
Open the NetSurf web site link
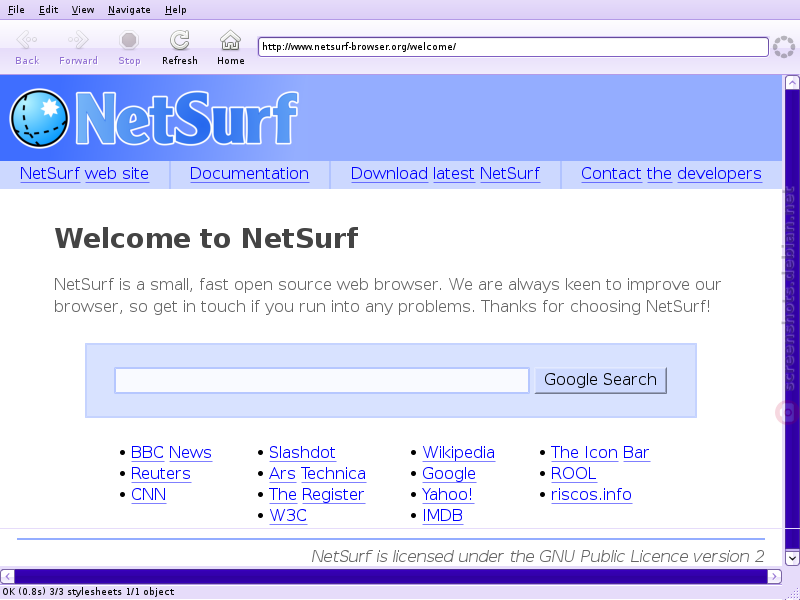coord(84,174)
